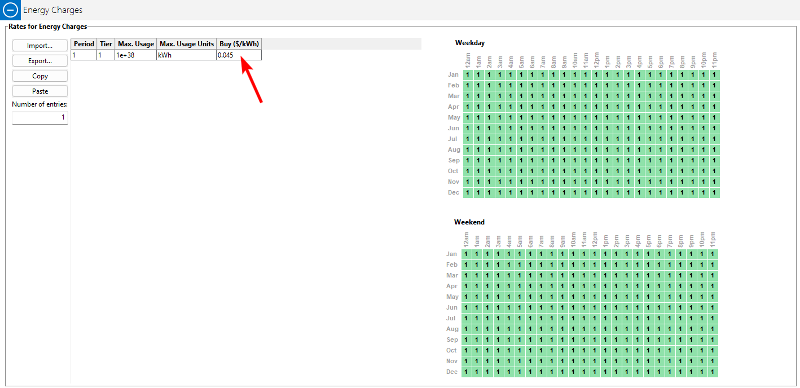
Task: Select Weekday Jan 12am schedule cell
Action: [x=468, y=75]
